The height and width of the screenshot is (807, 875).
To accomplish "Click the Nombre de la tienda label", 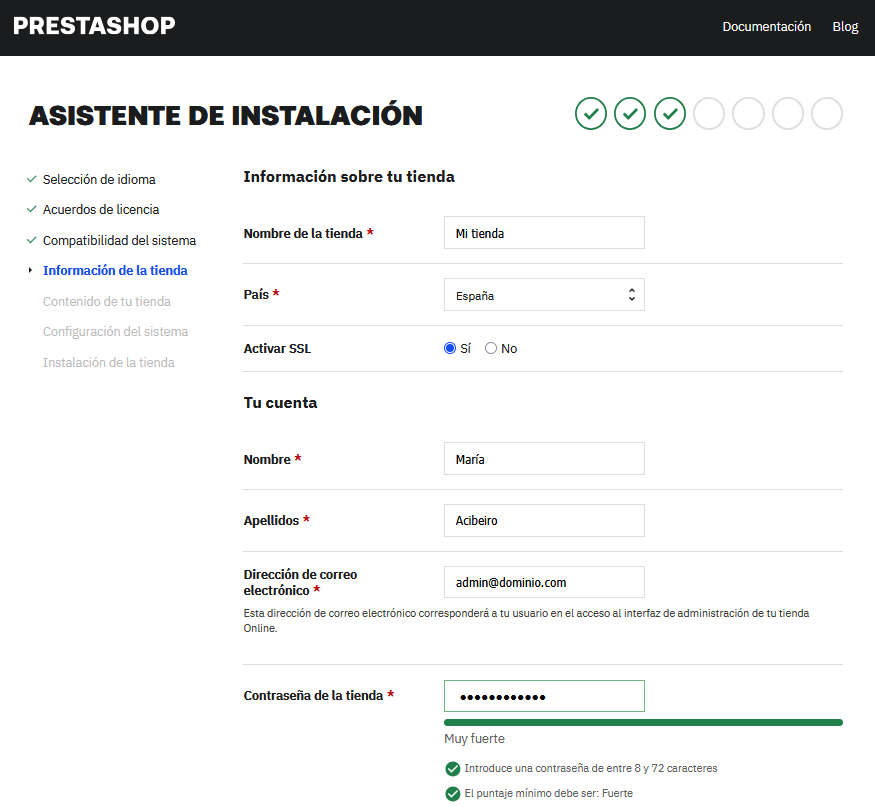I will point(309,233).
